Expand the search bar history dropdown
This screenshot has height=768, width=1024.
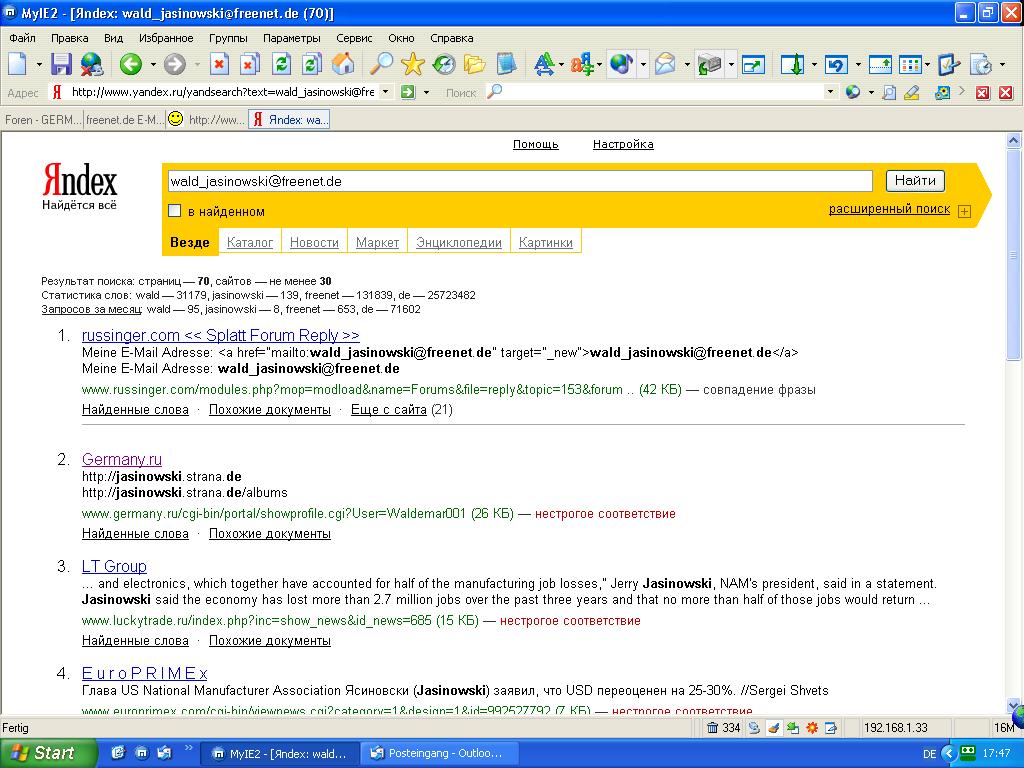pos(831,92)
